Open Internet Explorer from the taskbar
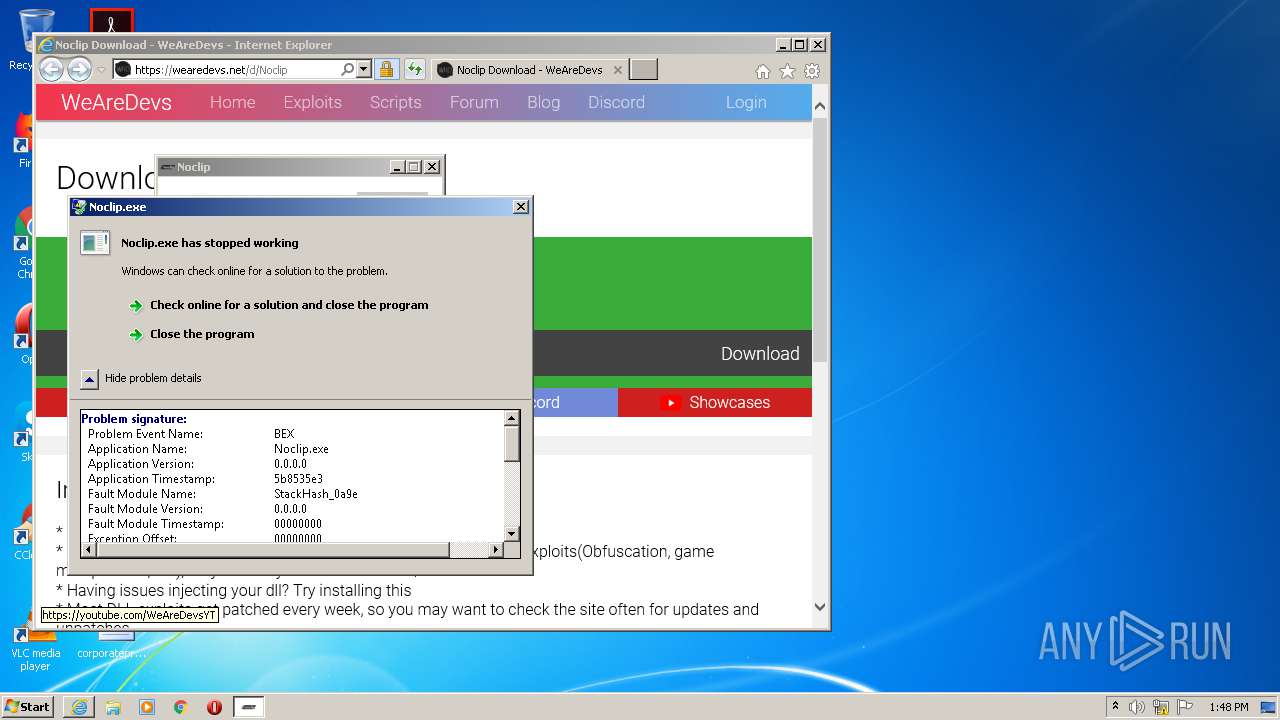Screen dimensions: 1280x720 [79, 707]
